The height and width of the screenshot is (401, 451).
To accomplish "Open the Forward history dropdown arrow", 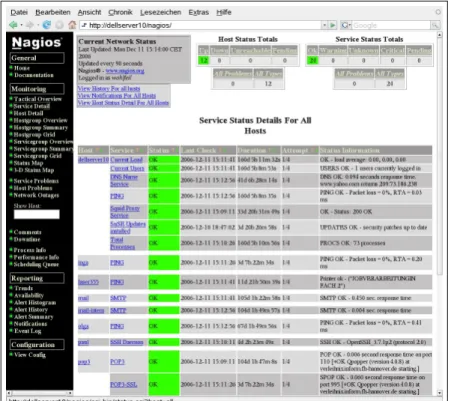I will tap(38, 25).
